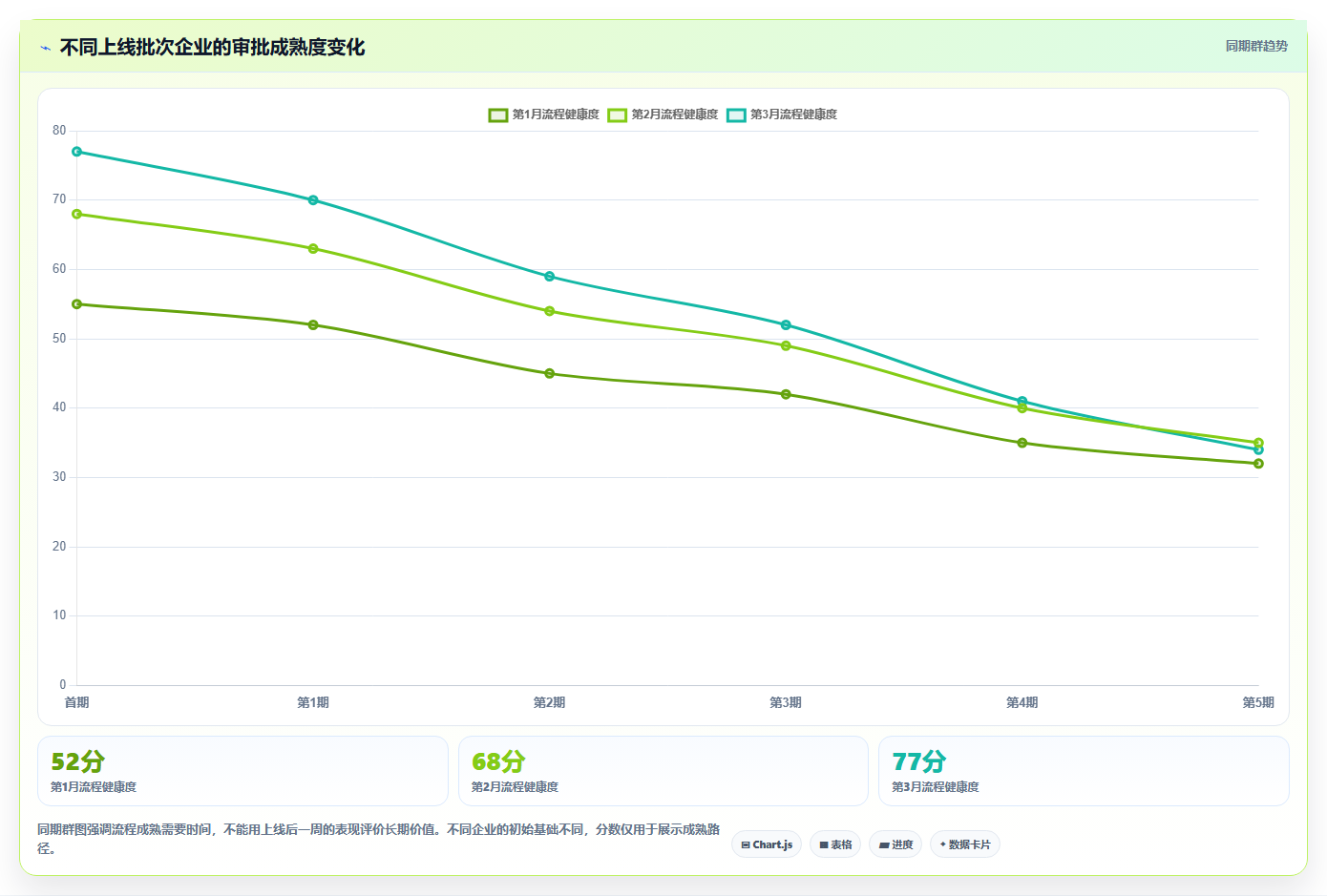Click 第1月 data point at 第1期 (52)

[313, 325]
